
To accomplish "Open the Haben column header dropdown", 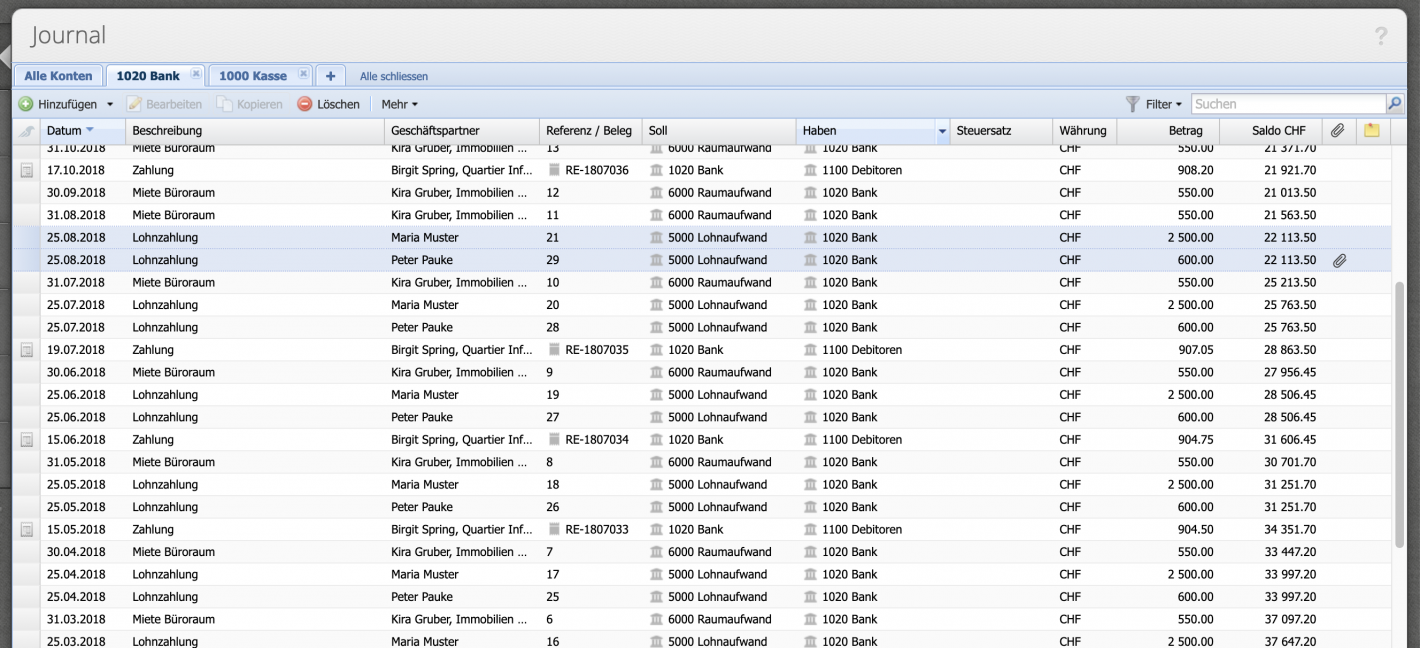I will tap(941, 131).
